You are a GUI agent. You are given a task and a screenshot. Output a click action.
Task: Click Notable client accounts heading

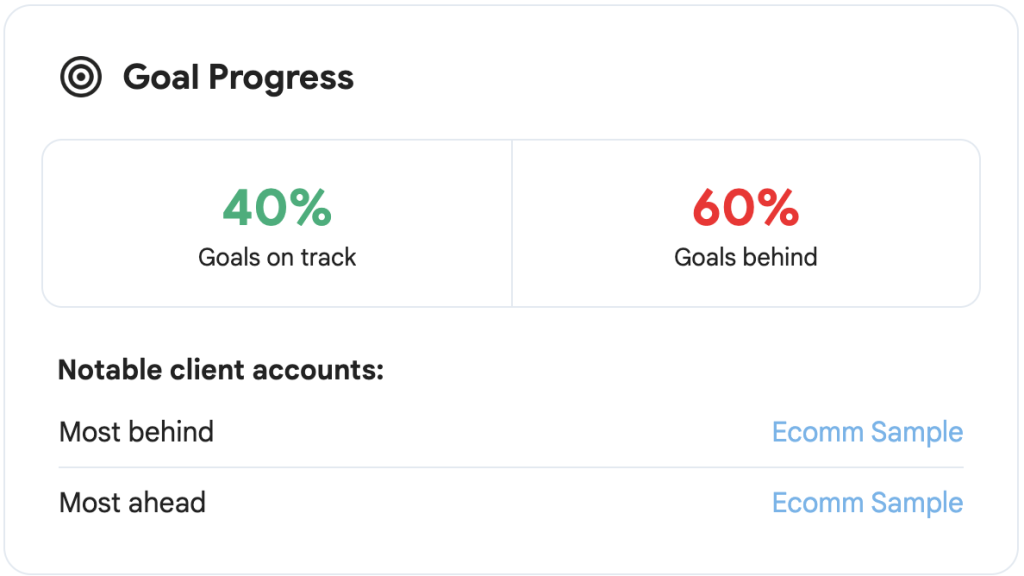click(x=221, y=370)
